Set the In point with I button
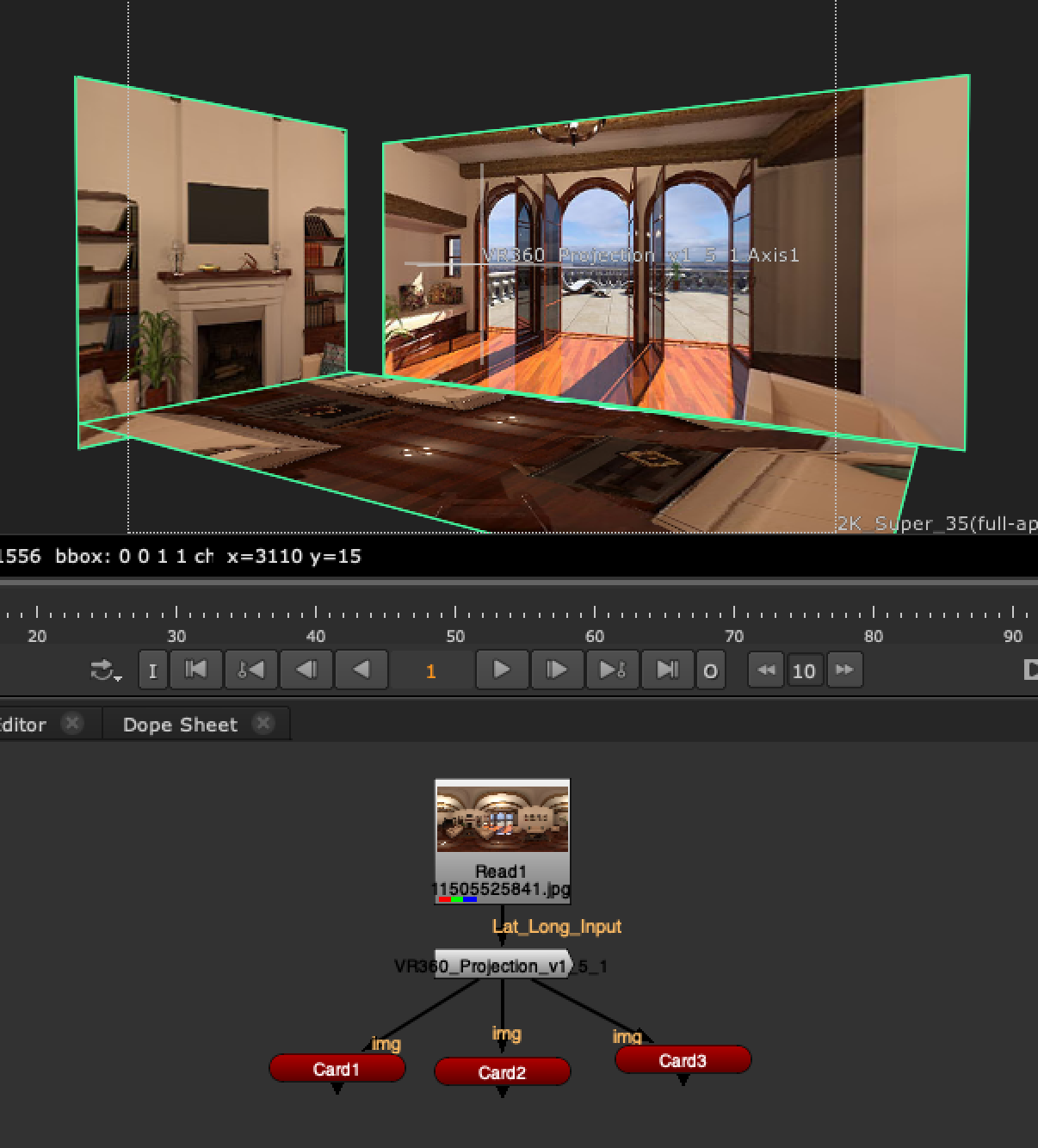1038x1148 pixels. click(x=152, y=670)
